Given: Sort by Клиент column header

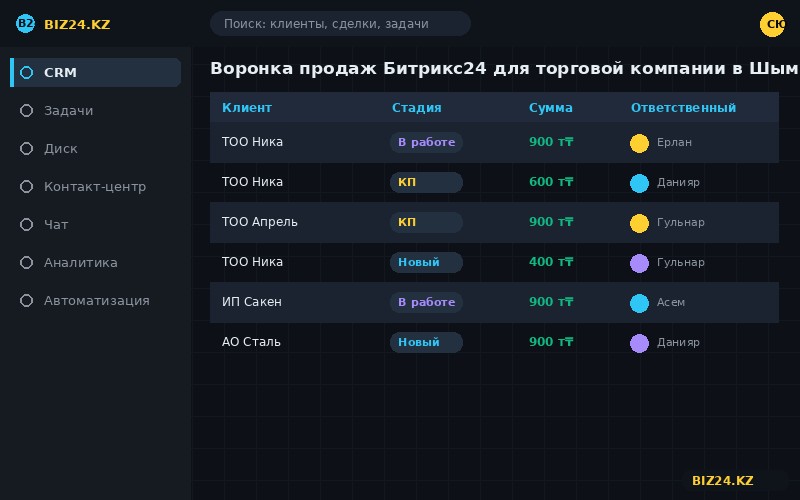Looking at the screenshot, I should tap(247, 108).
